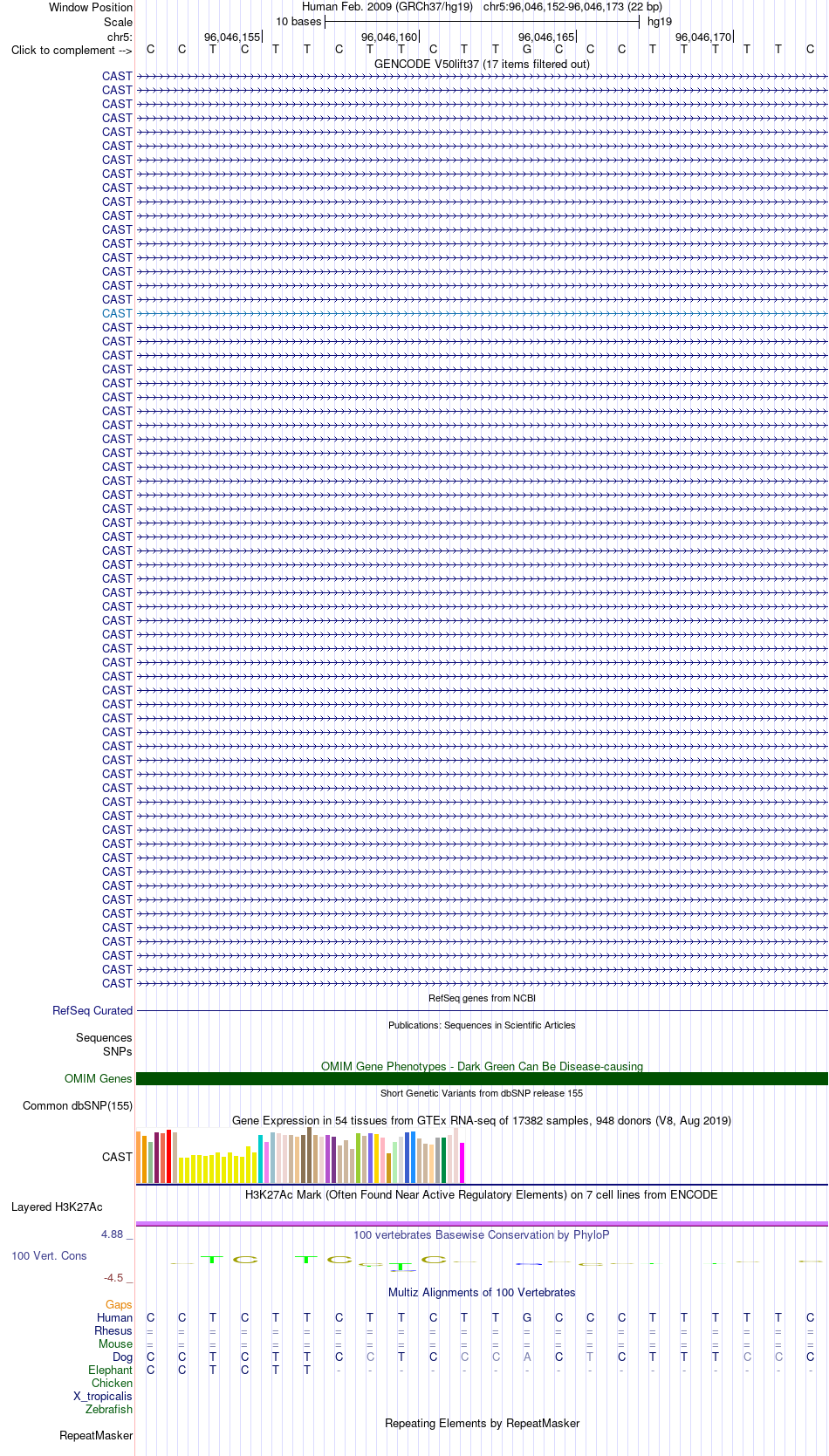Select the OMIM Genes track label
Image resolution: width=829 pixels, height=1456 pixels.
point(99,1078)
